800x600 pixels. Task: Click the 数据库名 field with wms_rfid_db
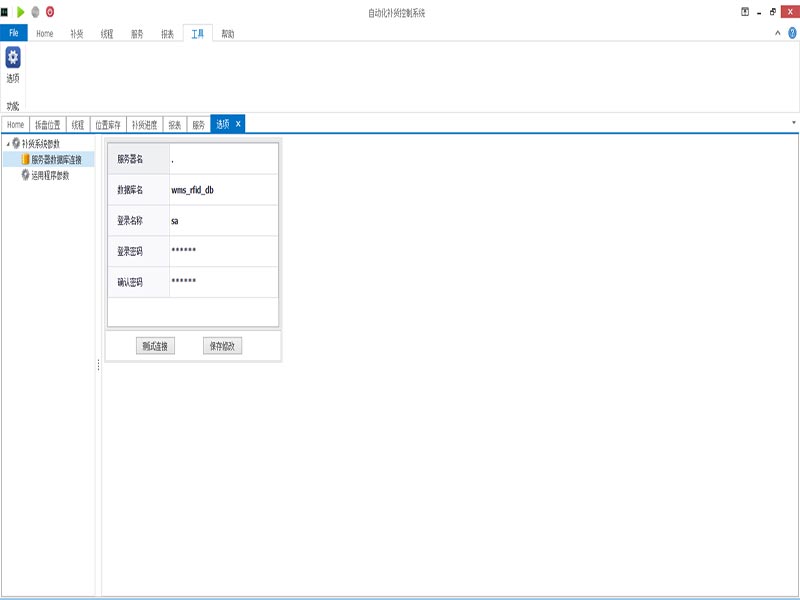[223, 190]
